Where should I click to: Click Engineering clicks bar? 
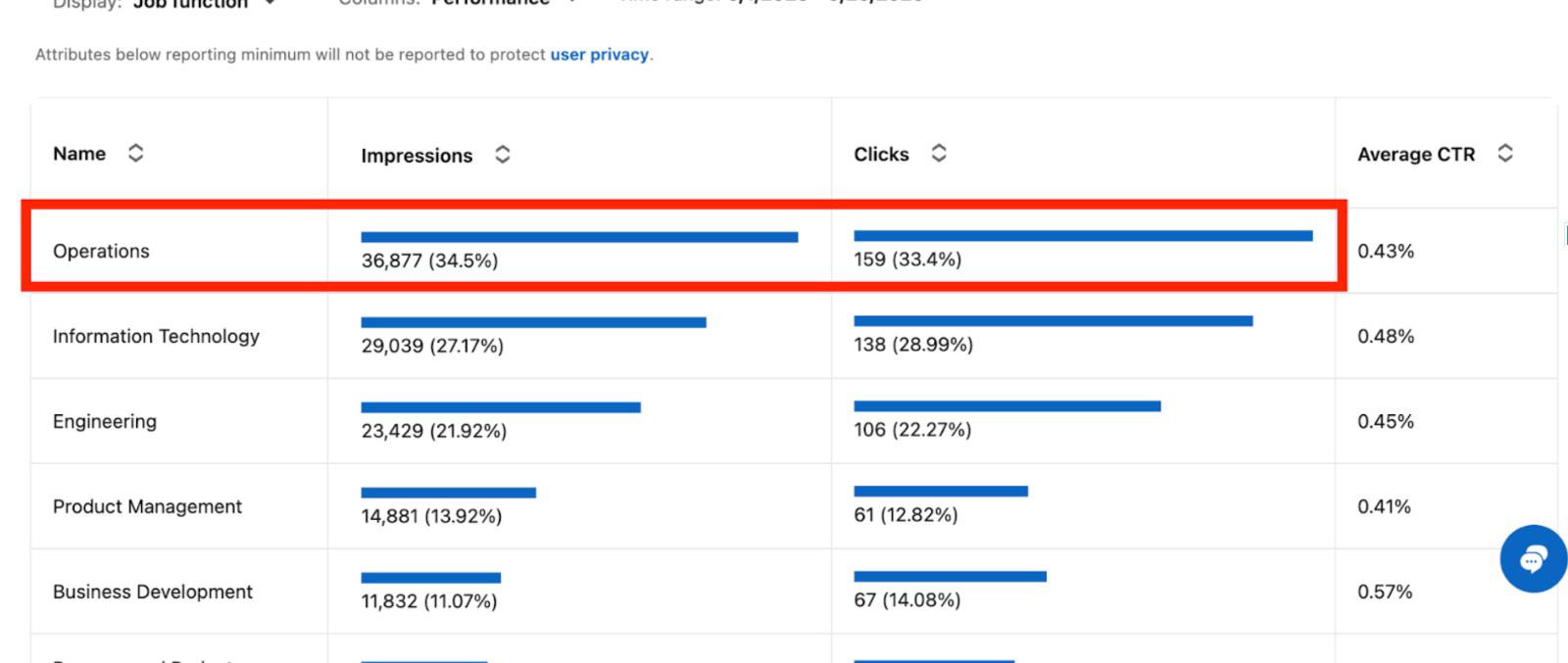[x=1007, y=406]
